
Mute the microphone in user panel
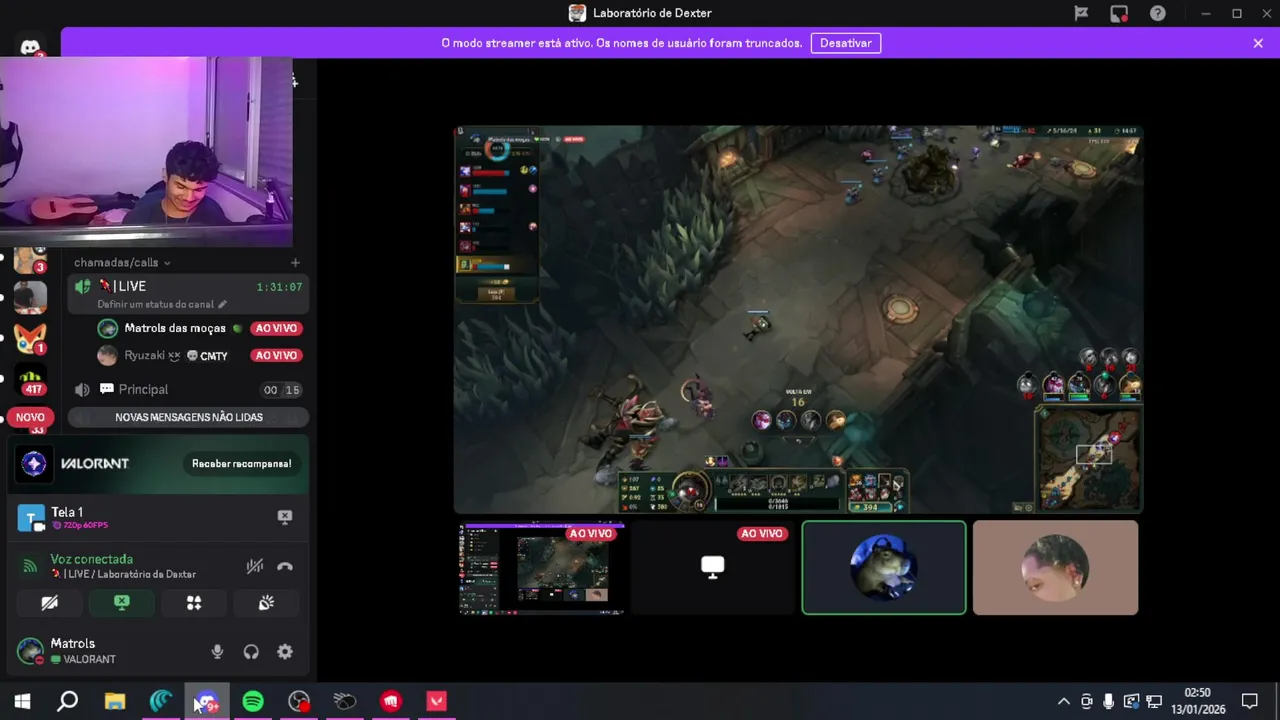pyautogui.click(x=217, y=652)
